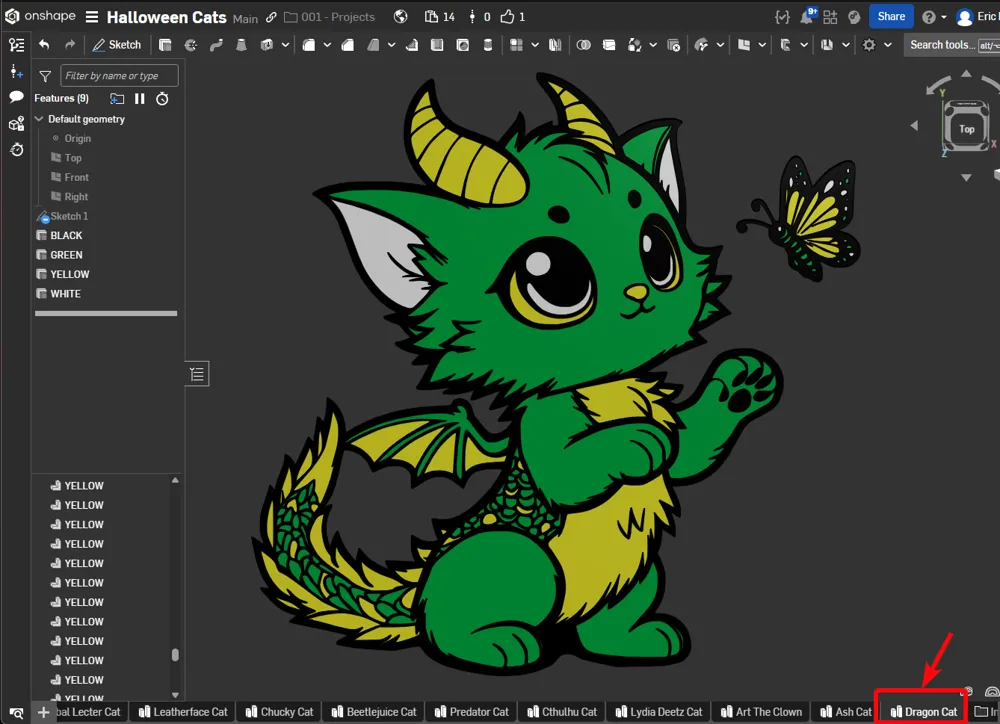Expand the Draft tool dropdown arrow

[x=392, y=45]
